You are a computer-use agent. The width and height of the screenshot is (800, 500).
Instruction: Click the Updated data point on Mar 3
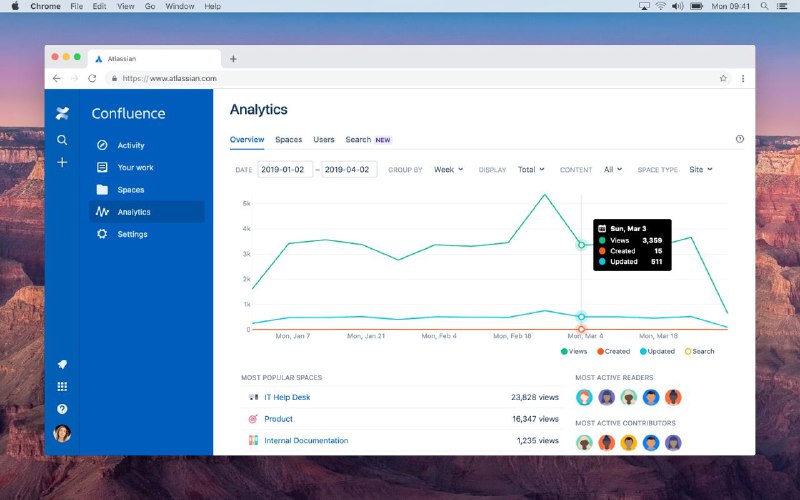coord(581,317)
